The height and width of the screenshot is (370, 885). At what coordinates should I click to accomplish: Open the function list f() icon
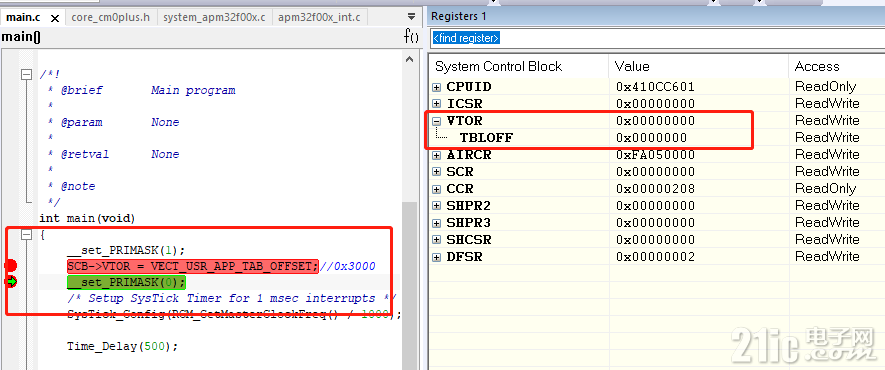click(411, 37)
